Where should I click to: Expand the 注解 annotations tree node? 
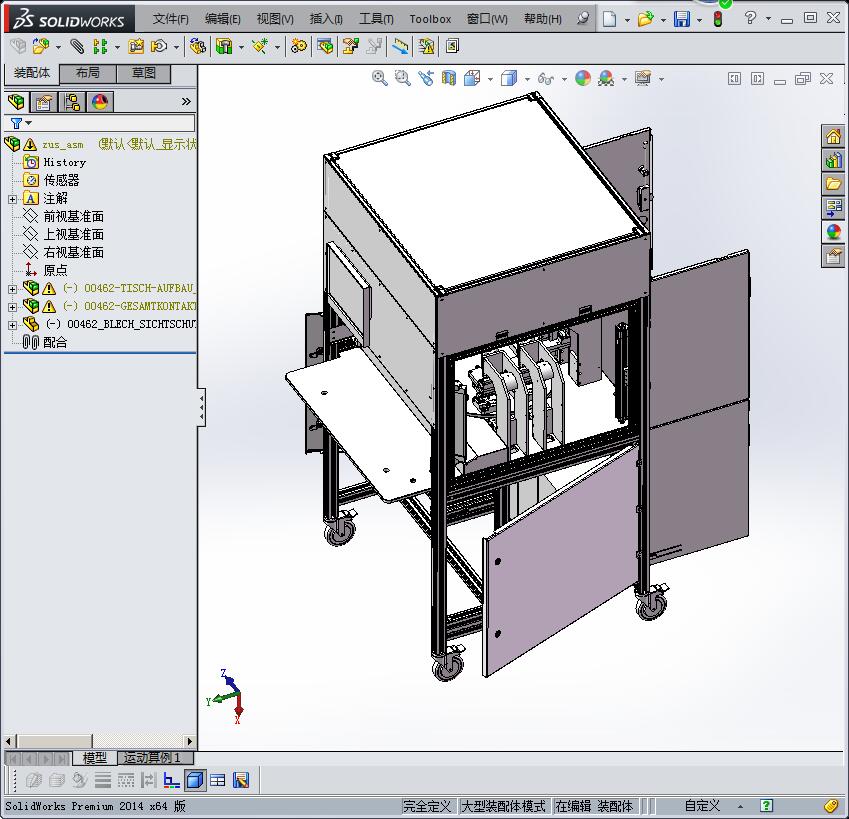(12, 198)
